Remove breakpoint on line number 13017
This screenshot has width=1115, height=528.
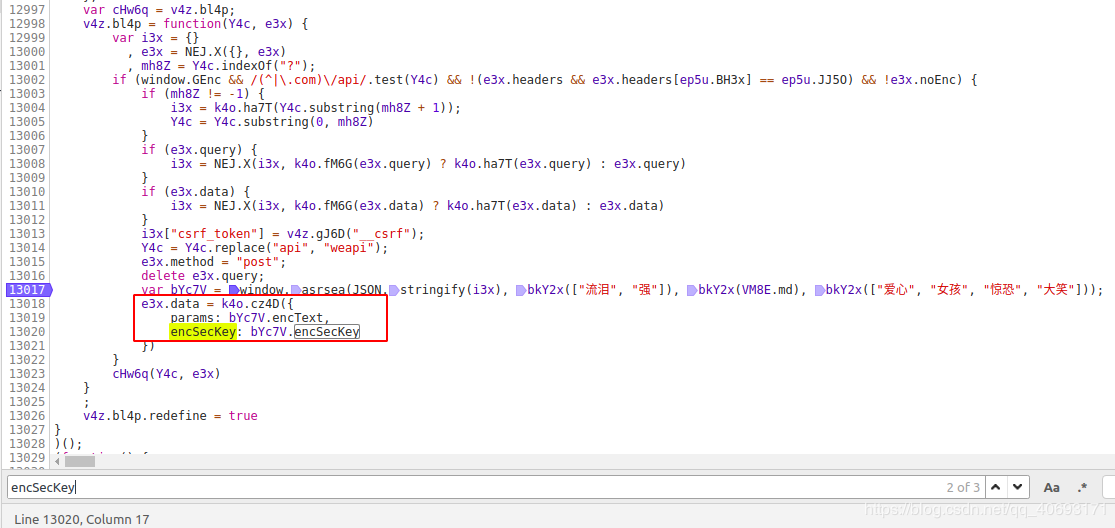coord(26,290)
